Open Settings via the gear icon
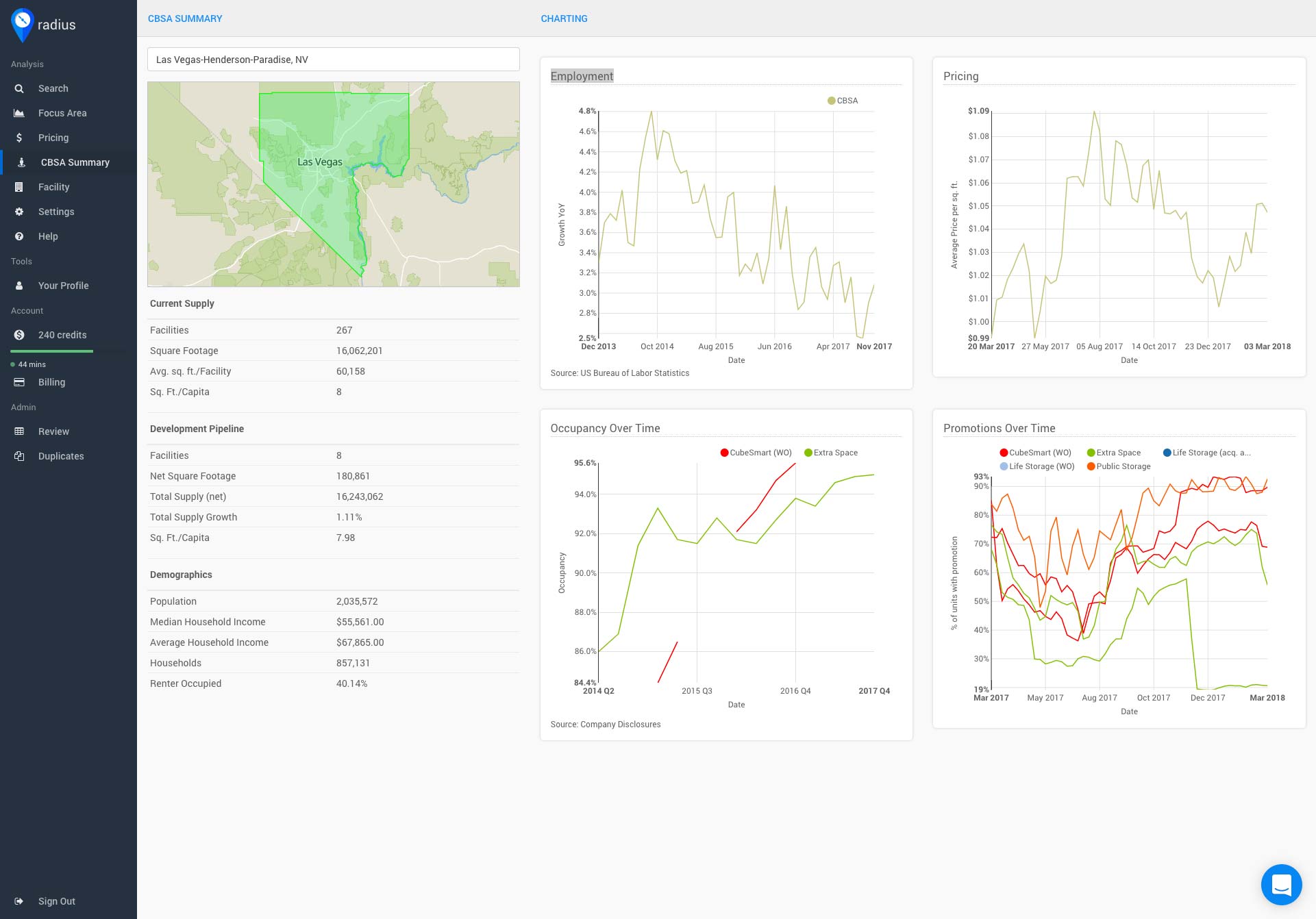Viewport: 1316px width, 919px height. click(18, 212)
